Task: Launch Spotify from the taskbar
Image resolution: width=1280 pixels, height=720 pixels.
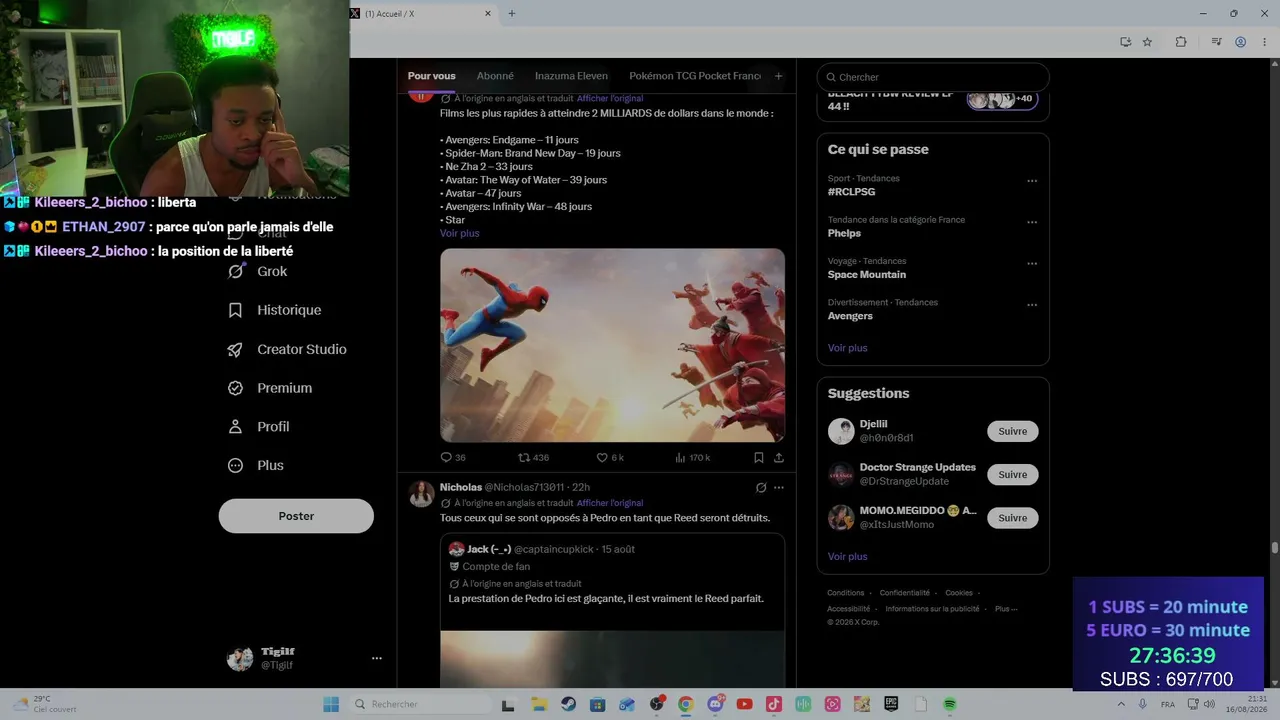Action: pyautogui.click(x=950, y=704)
